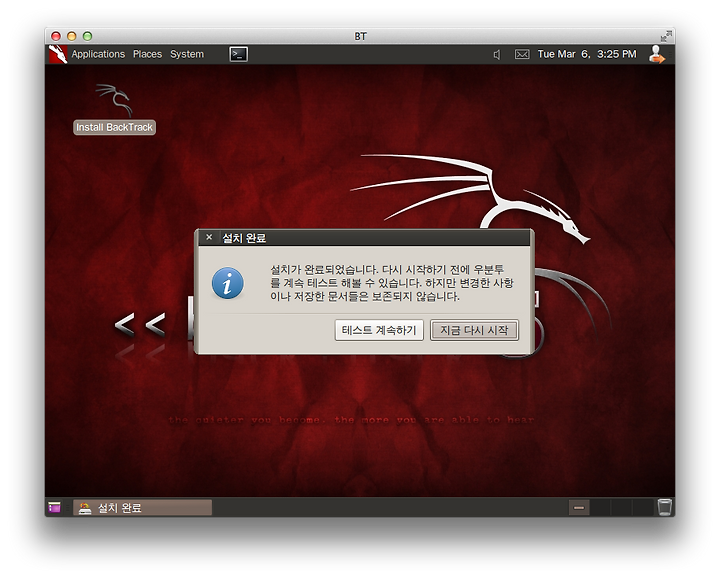720x579 pixels.
Task: Select 설치 완료 taskbar window button
Action: [x=142, y=508]
